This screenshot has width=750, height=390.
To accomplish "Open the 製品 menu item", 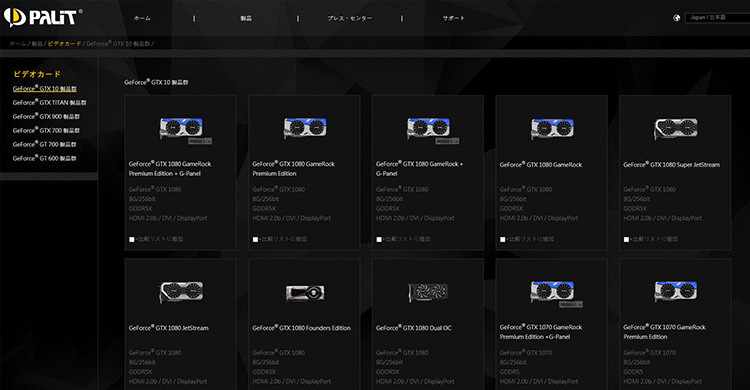I will pos(246,18).
